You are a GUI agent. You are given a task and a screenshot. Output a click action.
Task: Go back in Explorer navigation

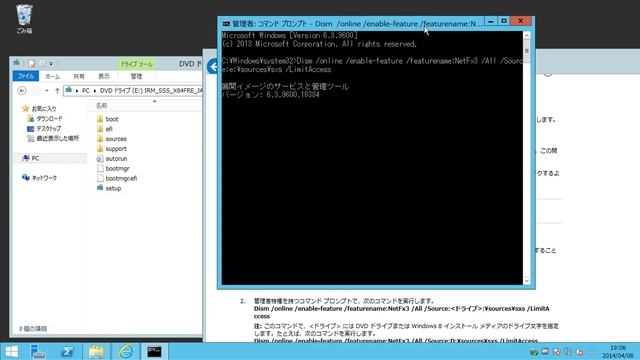(x=22, y=91)
